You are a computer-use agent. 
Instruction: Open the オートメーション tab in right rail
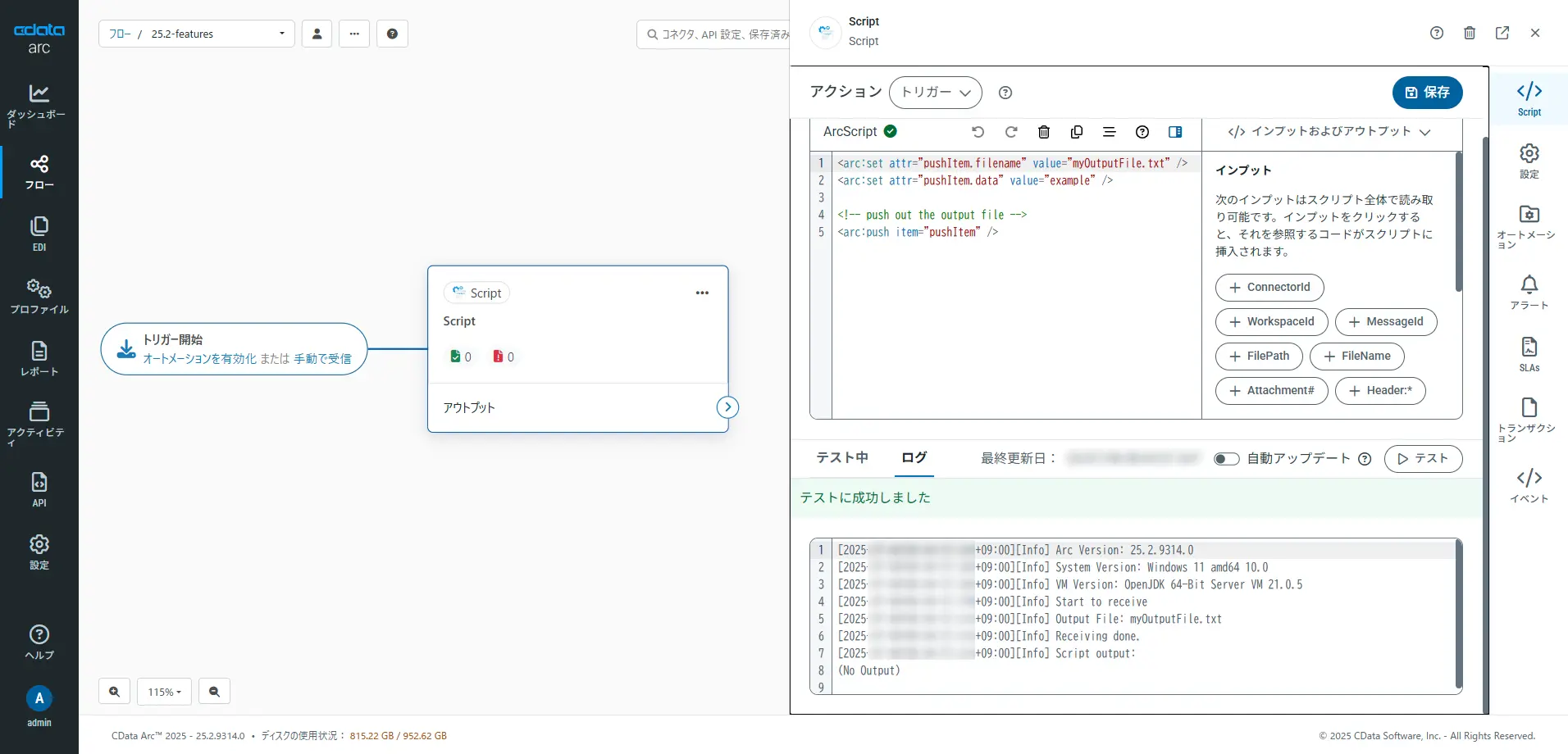click(x=1529, y=226)
